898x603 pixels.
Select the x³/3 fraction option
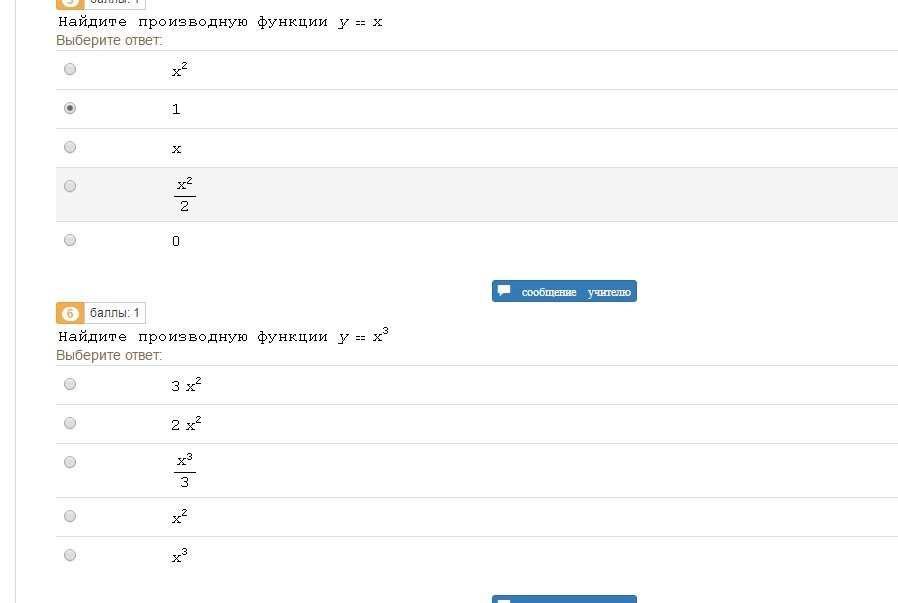tap(70, 462)
